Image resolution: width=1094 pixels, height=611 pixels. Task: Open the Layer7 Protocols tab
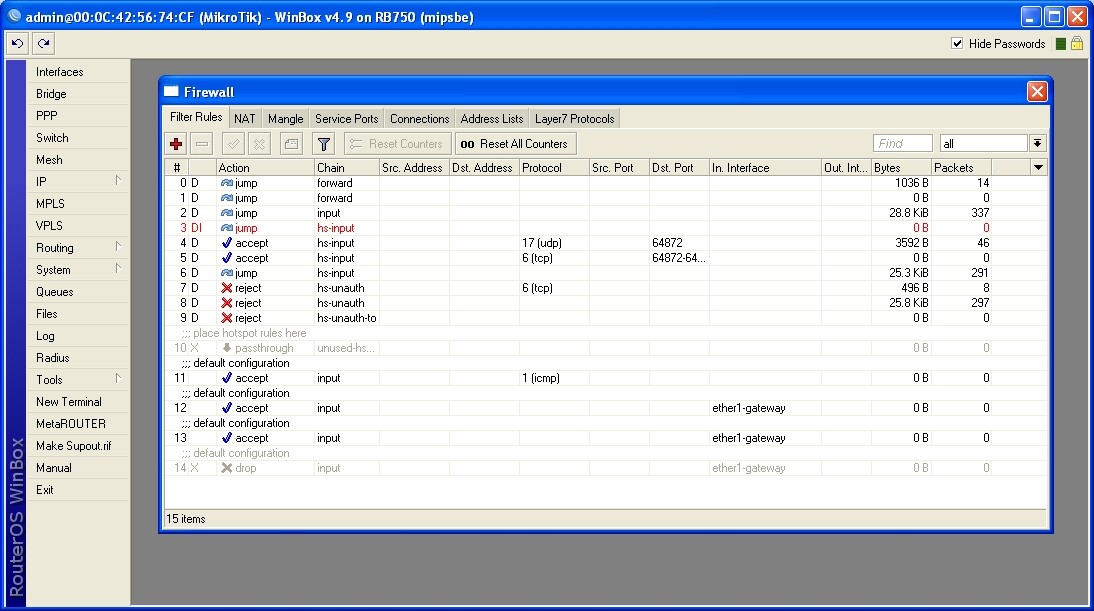(x=574, y=119)
